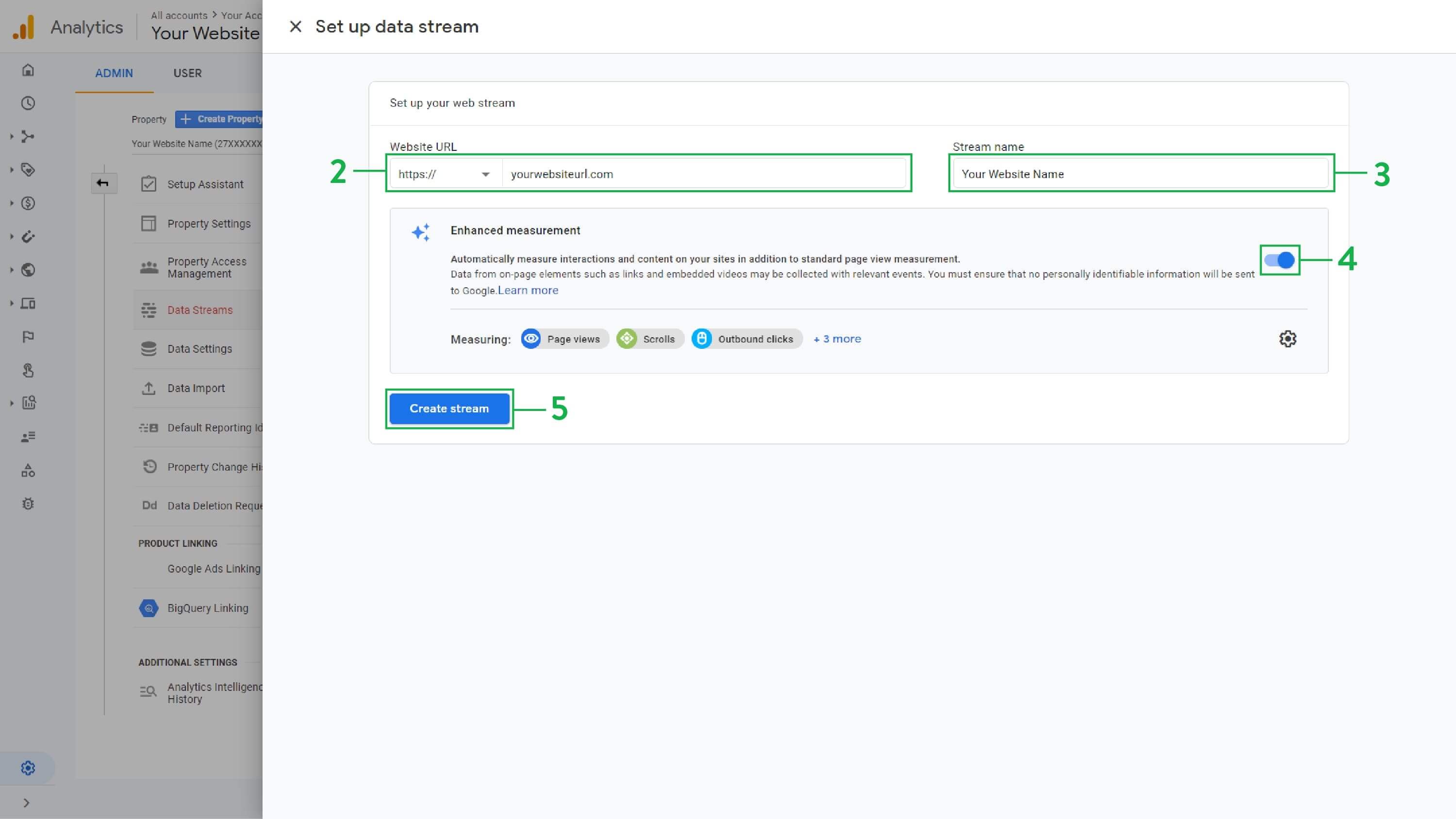This screenshot has width=1456, height=819.
Task: Click the Setup Assistant checkbox icon
Action: click(x=149, y=184)
